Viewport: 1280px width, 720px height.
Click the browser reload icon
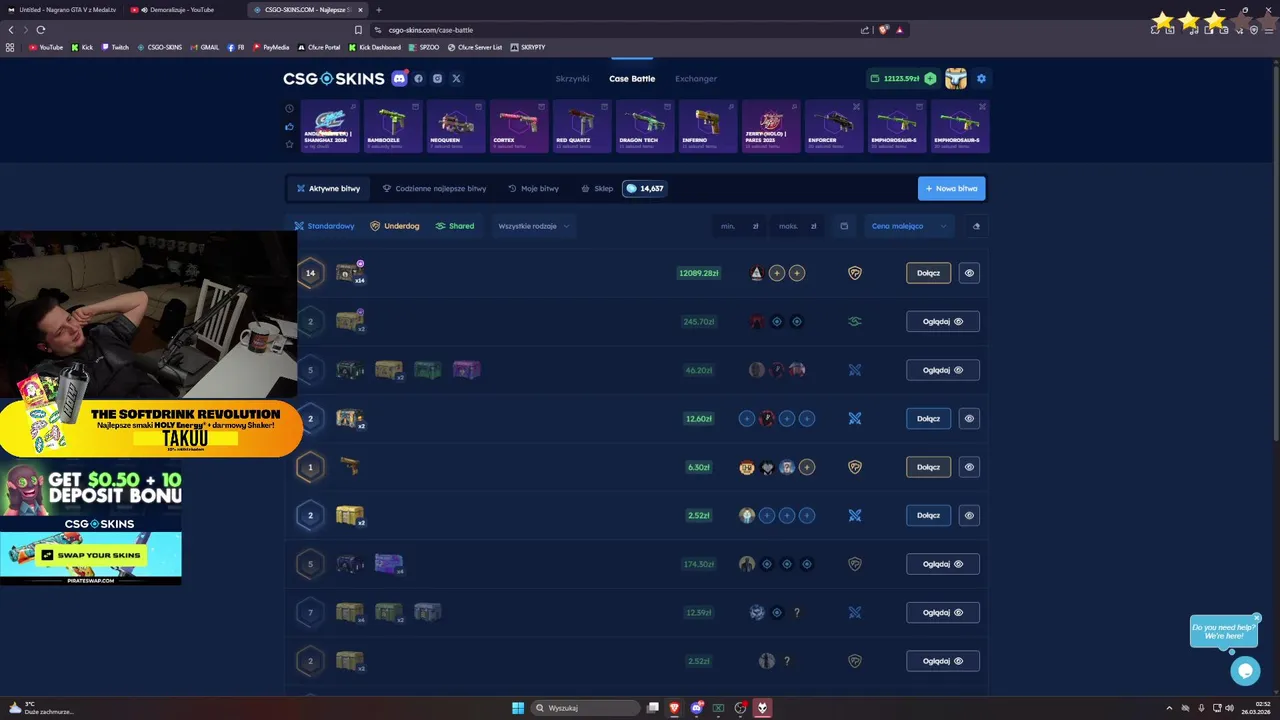40,30
